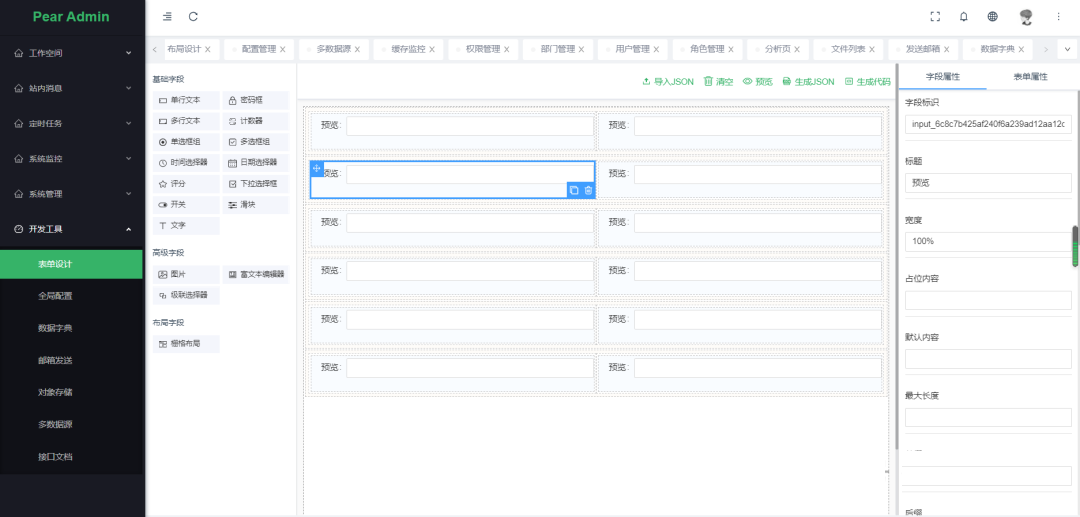This screenshot has height=517, width=1080.
Task: Click the globe language icon
Action: coord(992,16)
